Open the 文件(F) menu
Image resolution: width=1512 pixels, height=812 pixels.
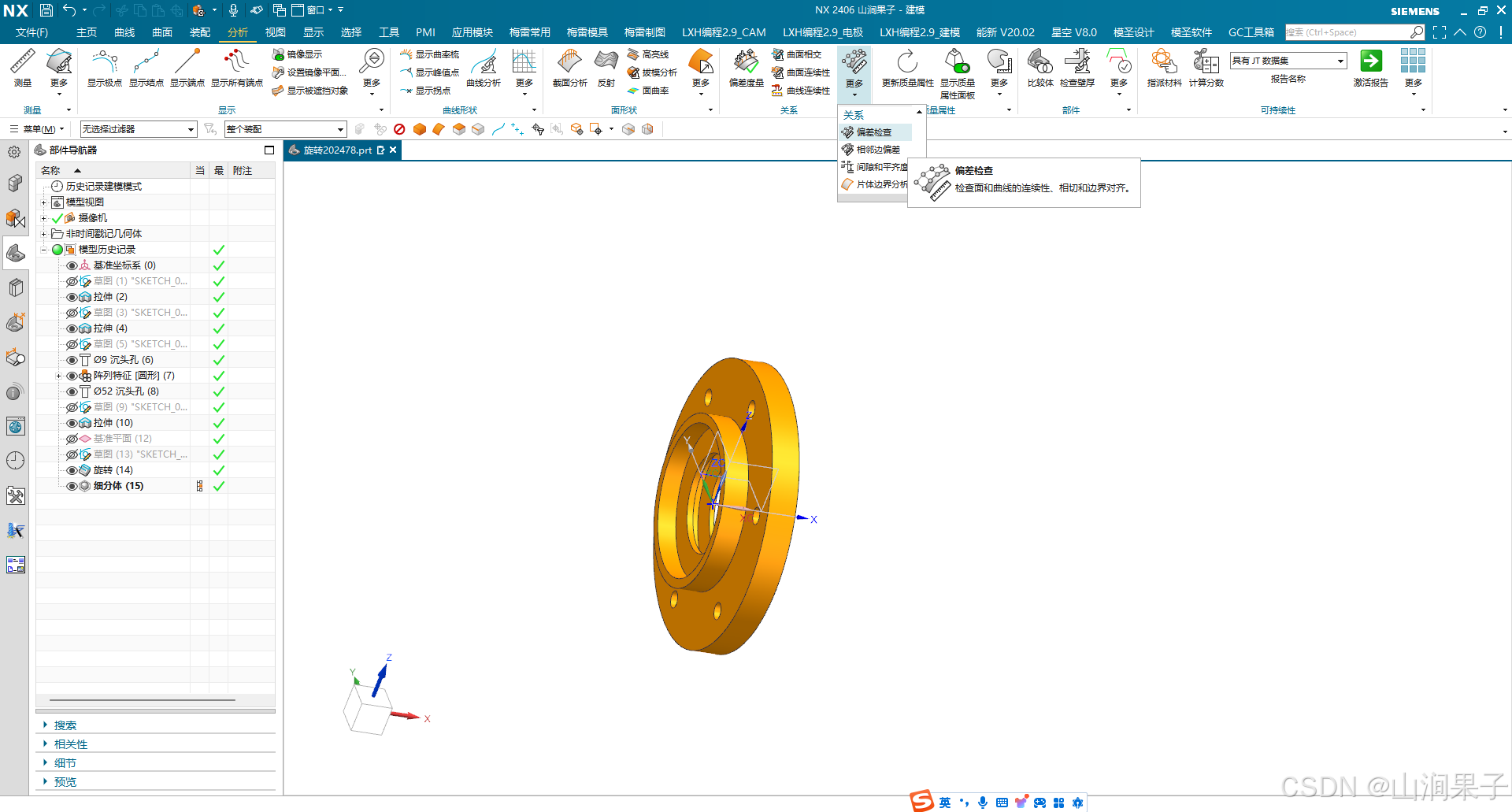tap(31, 32)
